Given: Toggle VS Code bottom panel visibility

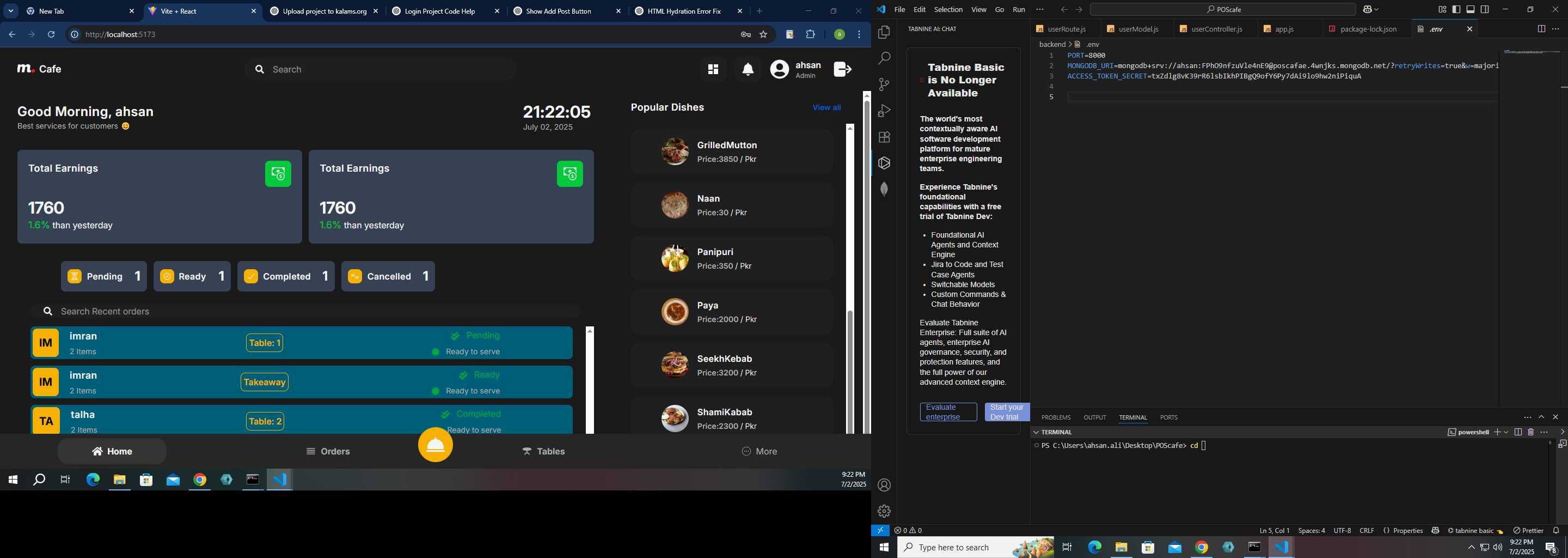Looking at the screenshot, I should pos(1471,10).
